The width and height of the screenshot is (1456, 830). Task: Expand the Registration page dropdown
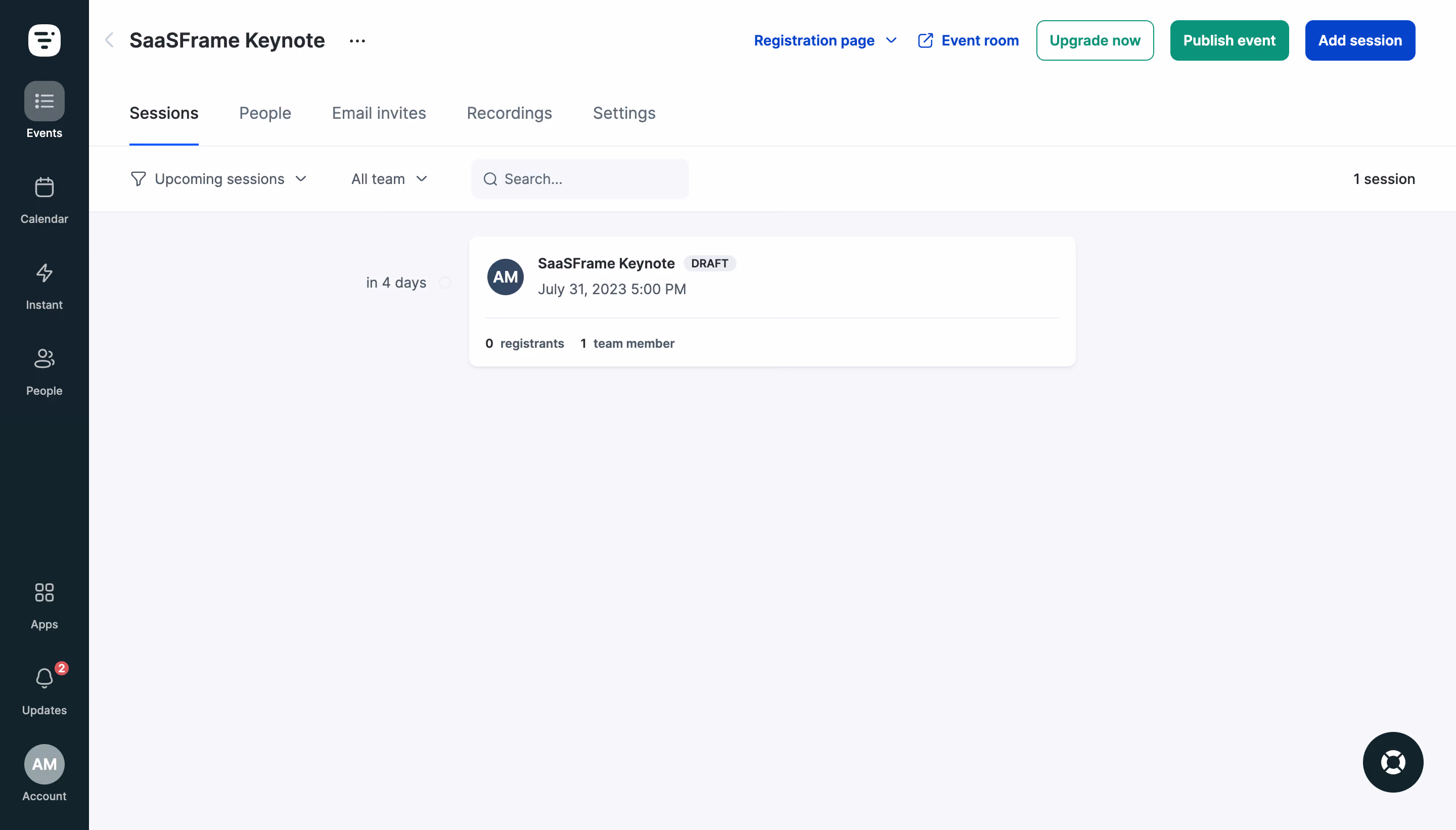[826, 40]
